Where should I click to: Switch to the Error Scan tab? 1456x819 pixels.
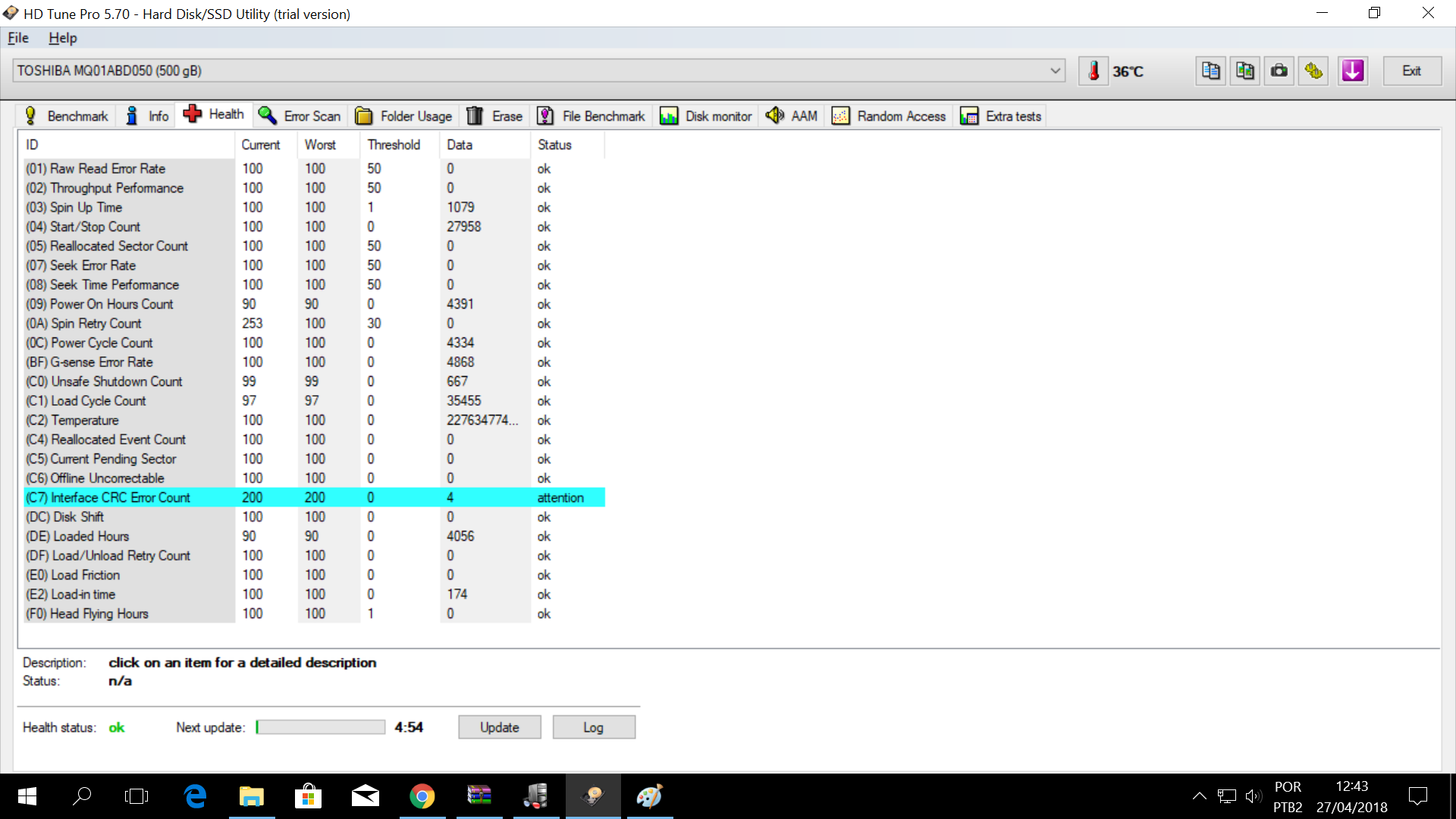(300, 116)
